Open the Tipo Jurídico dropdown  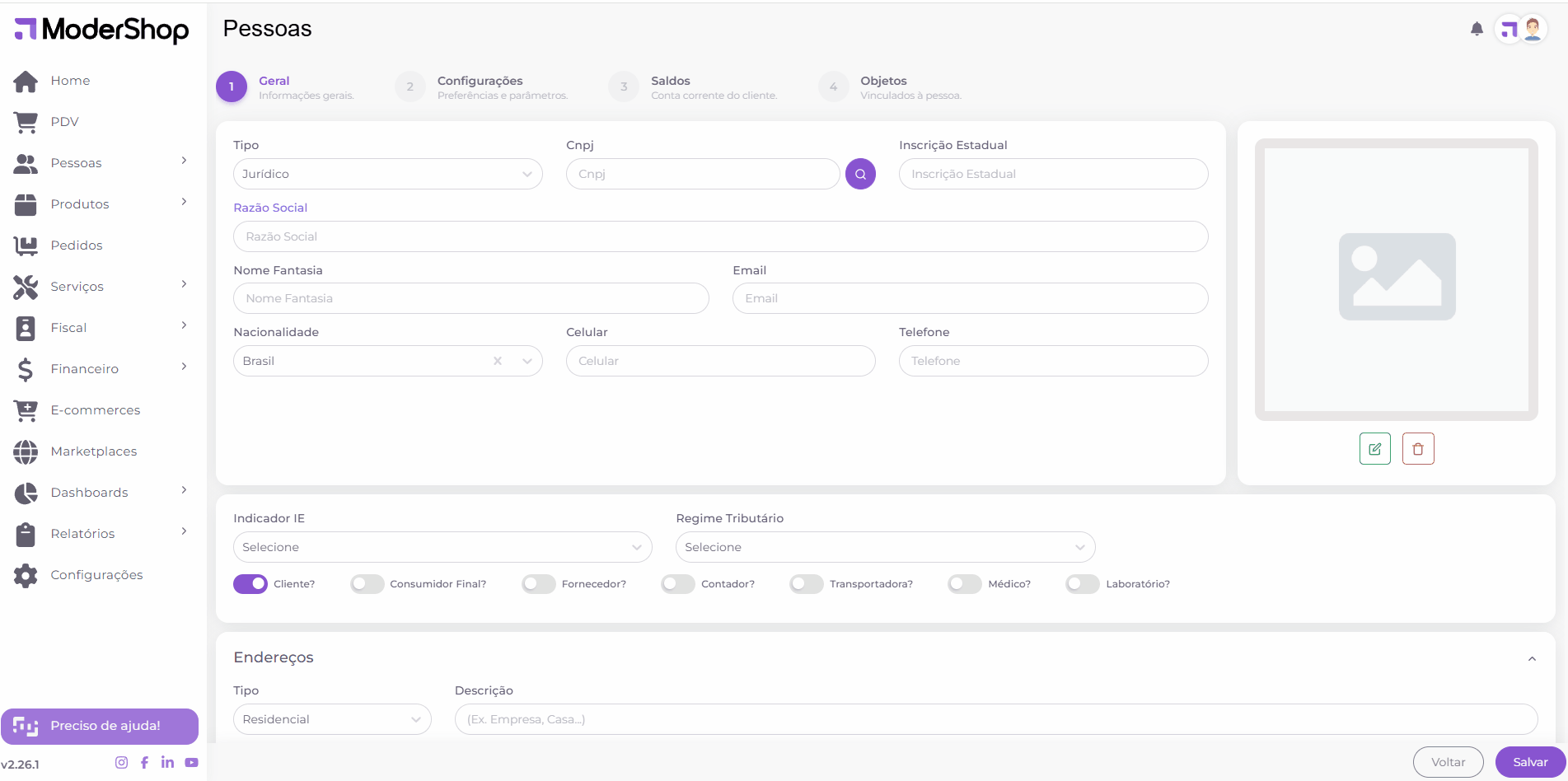pos(387,174)
